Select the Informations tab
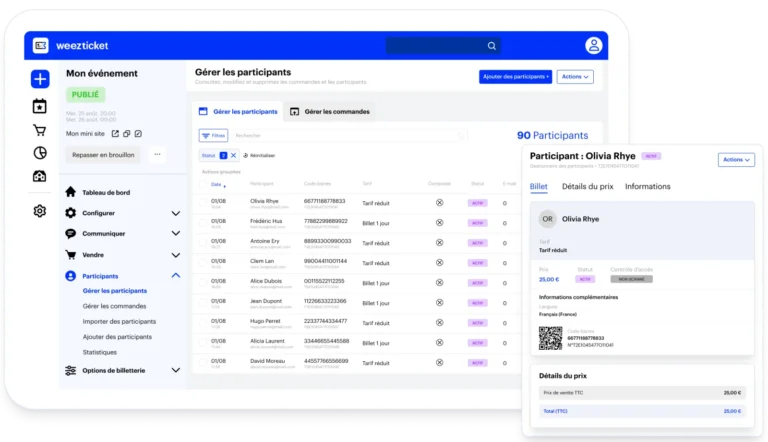Image resolution: width=768 pixels, height=442 pixels. point(648,186)
